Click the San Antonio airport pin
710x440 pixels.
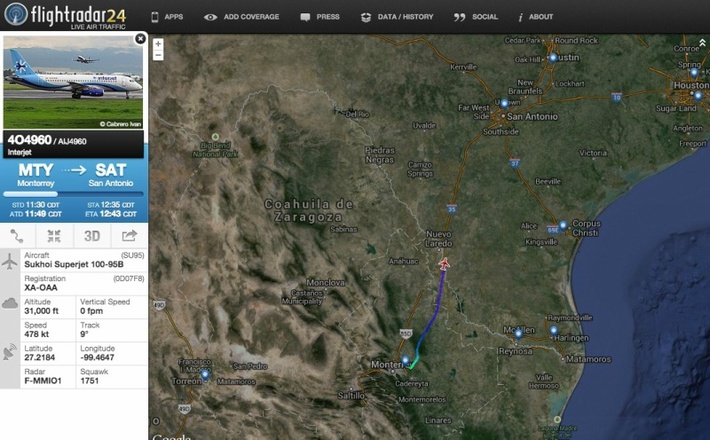[x=504, y=103]
